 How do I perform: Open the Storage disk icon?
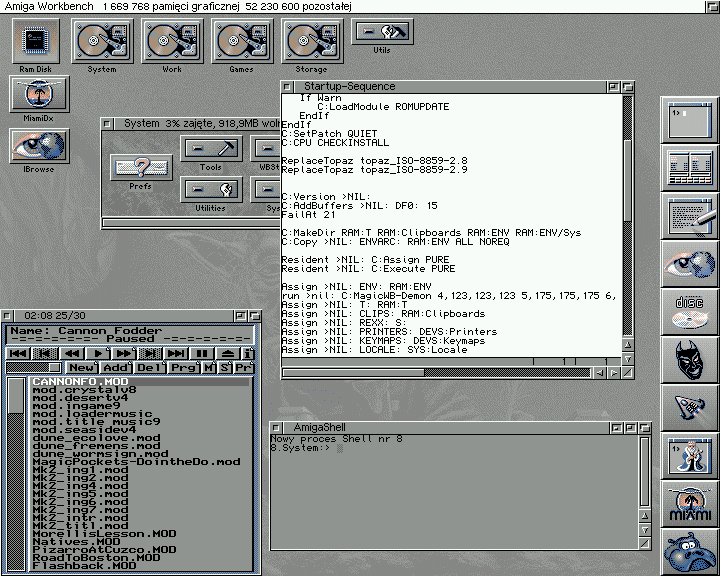[312, 41]
